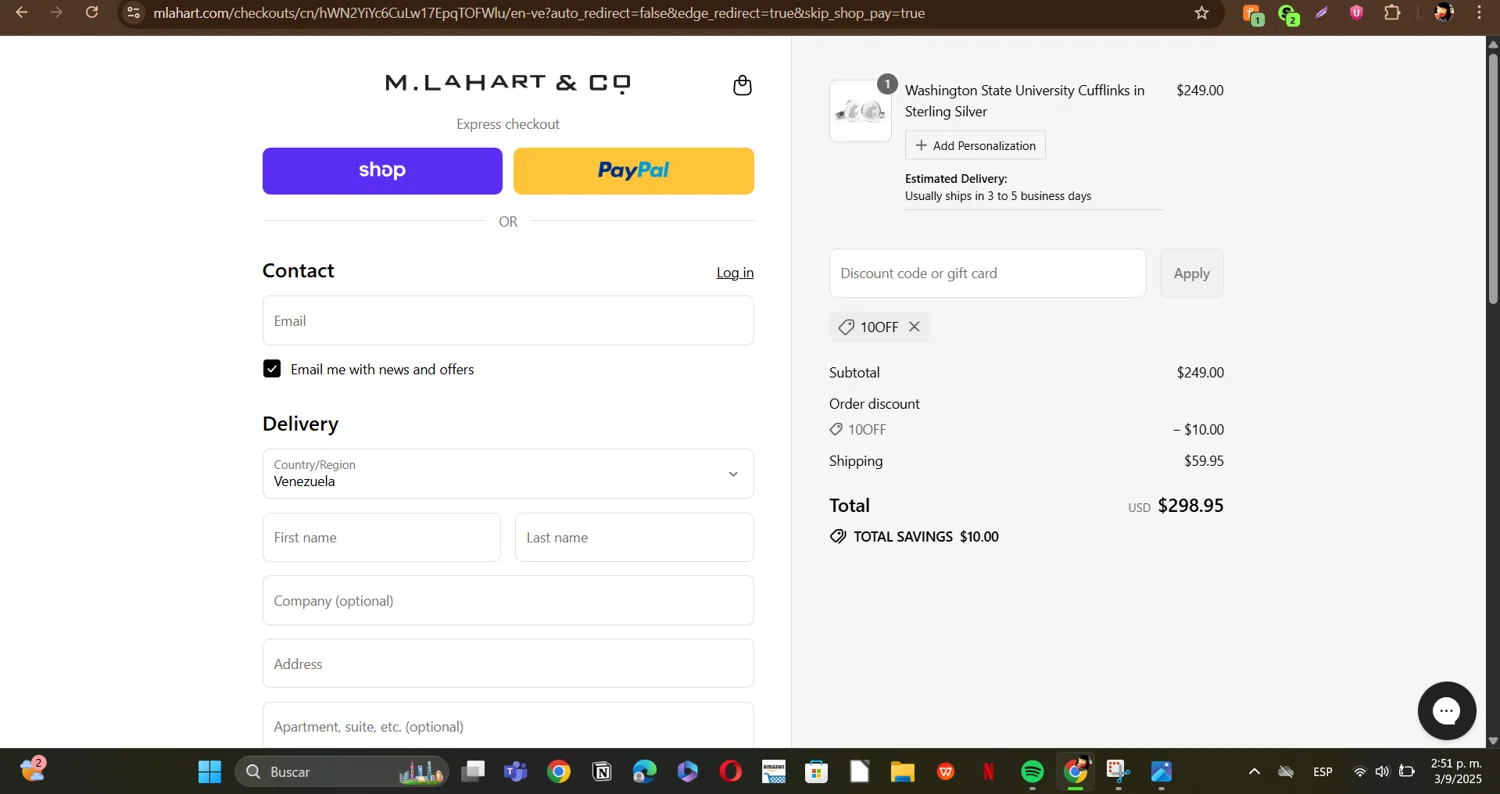Click the Shipping $59.95 value
Screen dimensions: 1500x794
(1204, 461)
